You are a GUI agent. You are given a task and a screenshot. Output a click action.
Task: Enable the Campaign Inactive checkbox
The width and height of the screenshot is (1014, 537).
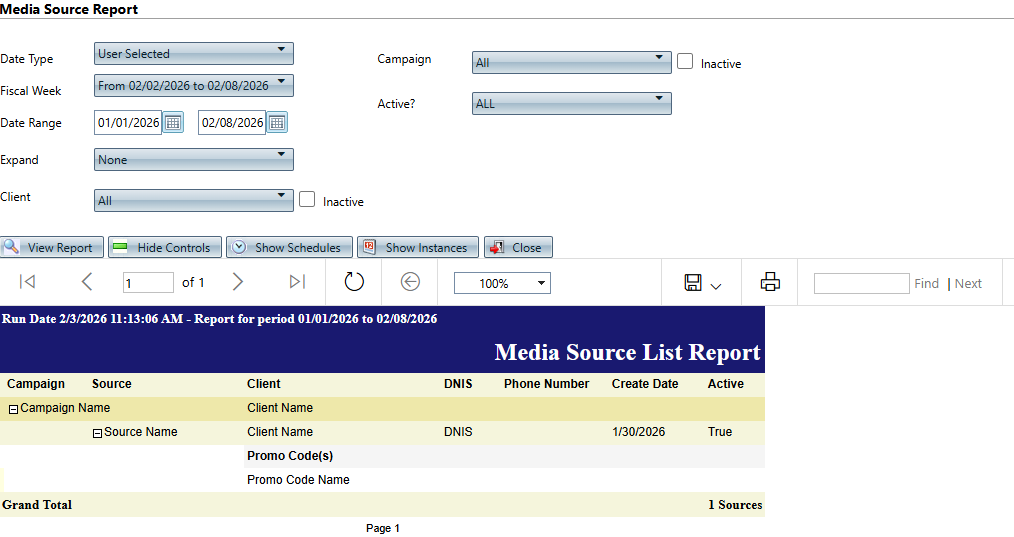pos(685,62)
